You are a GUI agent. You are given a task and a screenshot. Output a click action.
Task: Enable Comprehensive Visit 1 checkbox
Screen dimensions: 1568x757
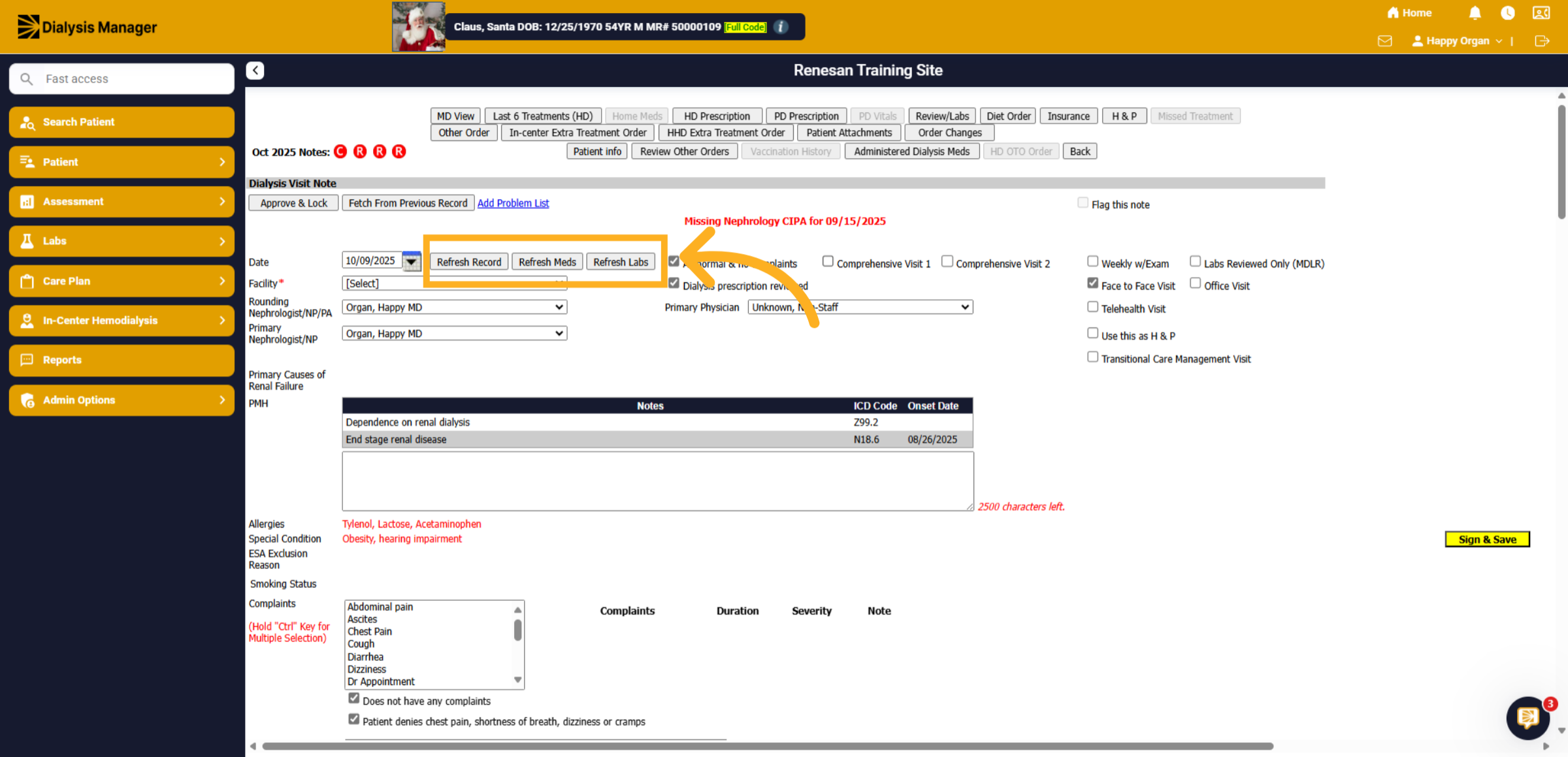pos(828,261)
